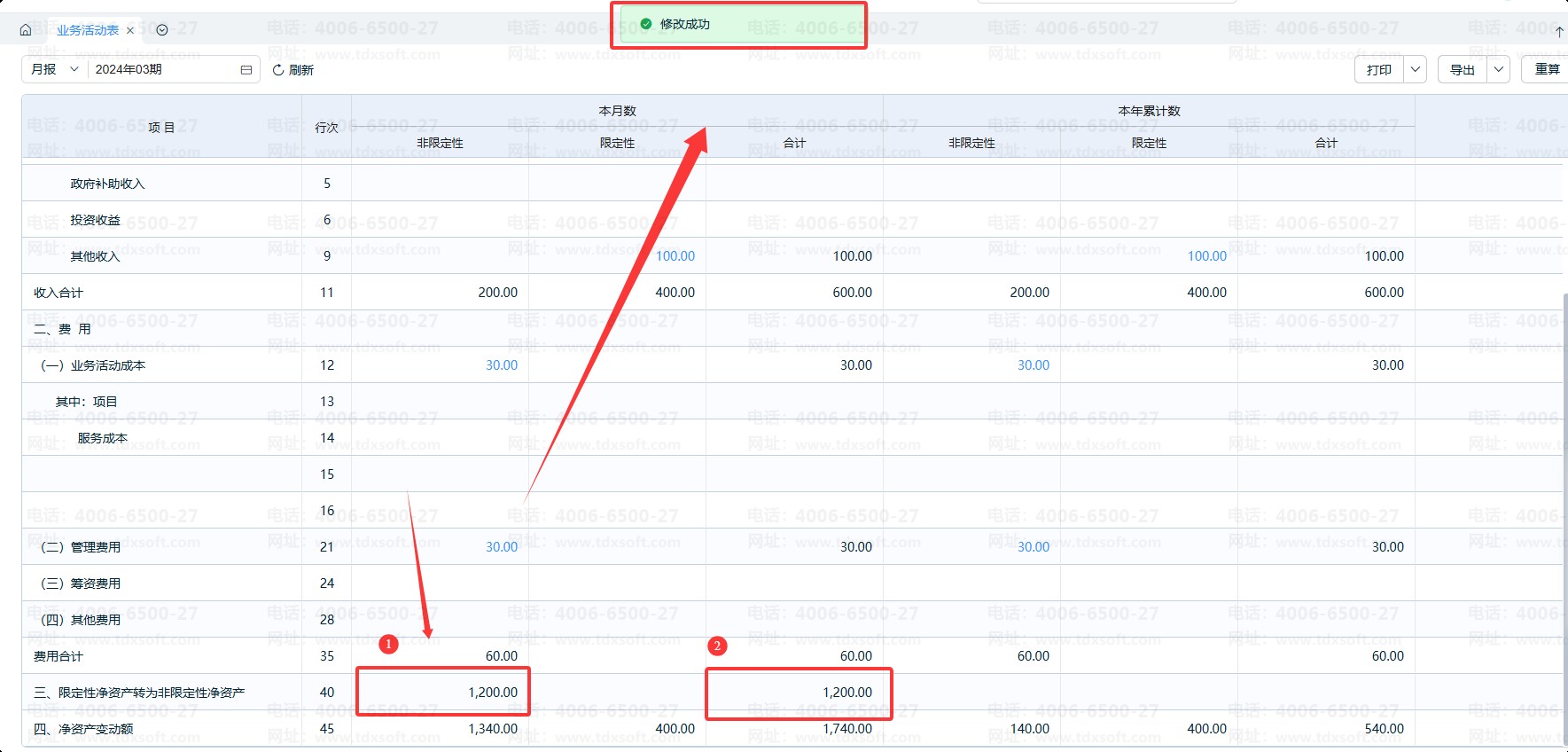Click the collapse up-arrow icon top right
Viewport: 1568px width, 752px height.
(x=1559, y=32)
